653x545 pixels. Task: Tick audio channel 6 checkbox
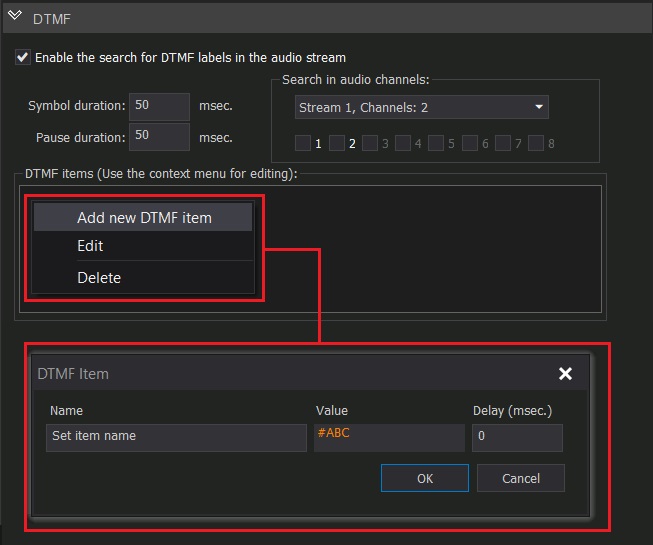pos(470,143)
